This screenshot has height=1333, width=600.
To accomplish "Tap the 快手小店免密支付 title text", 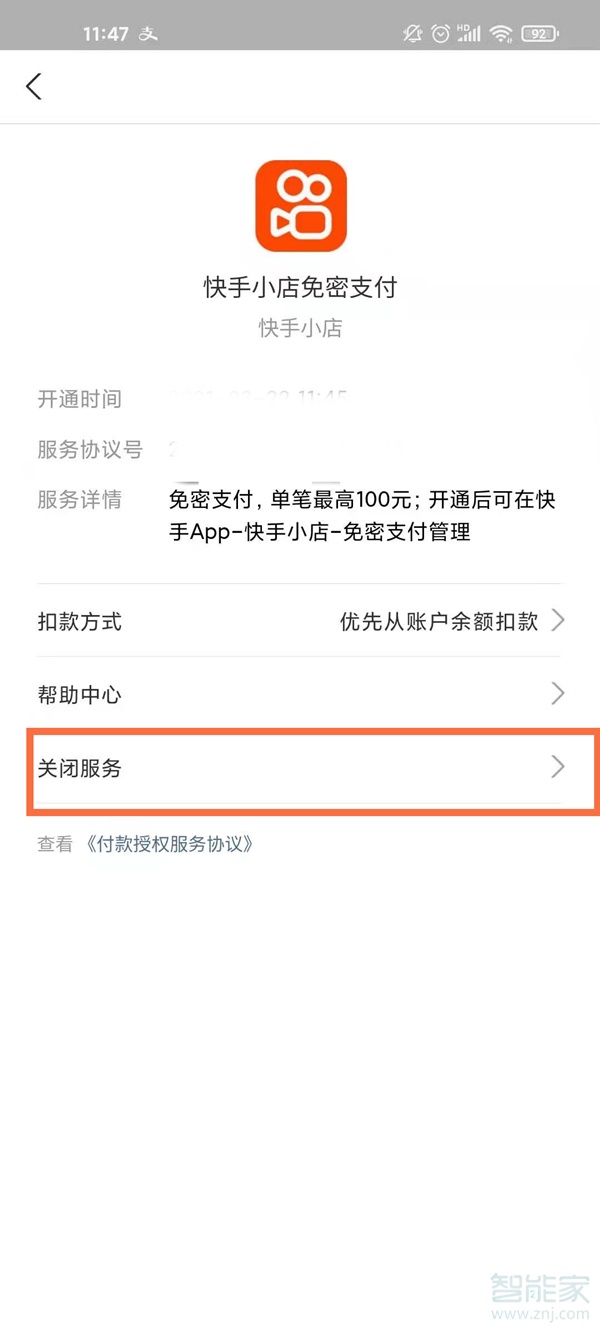I will click(x=300, y=288).
